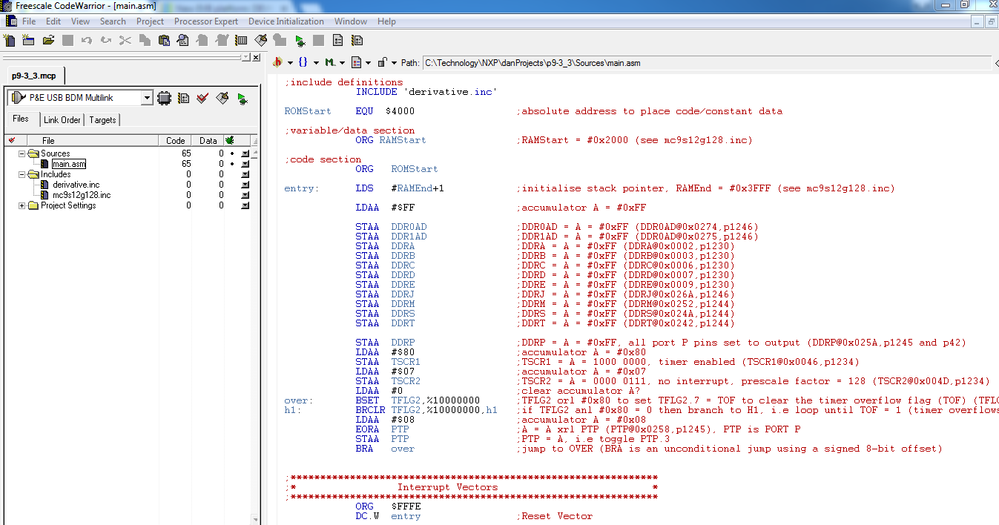Open the Window menu
The height and width of the screenshot is (525, 999).
(350, 21)
